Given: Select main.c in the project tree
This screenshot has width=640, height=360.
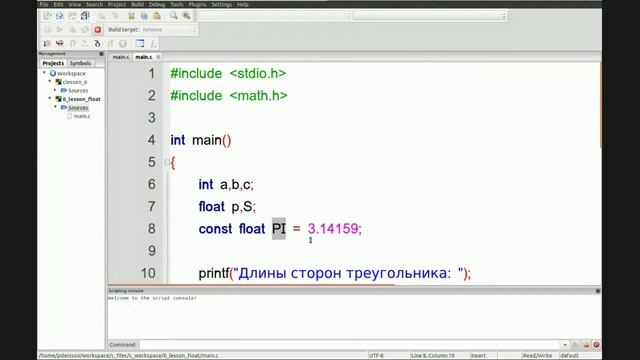Looking at the screenshot, I should click(x=82, y=116).
